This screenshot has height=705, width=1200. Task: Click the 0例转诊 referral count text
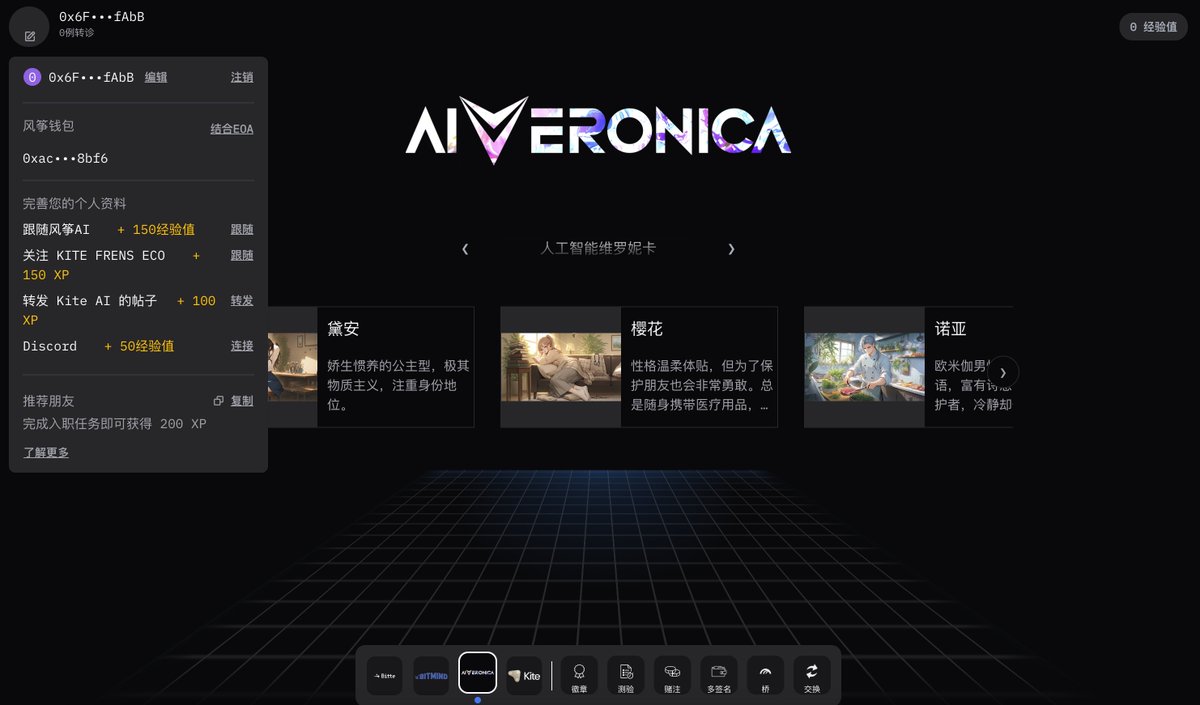click(x=77, y=32)
